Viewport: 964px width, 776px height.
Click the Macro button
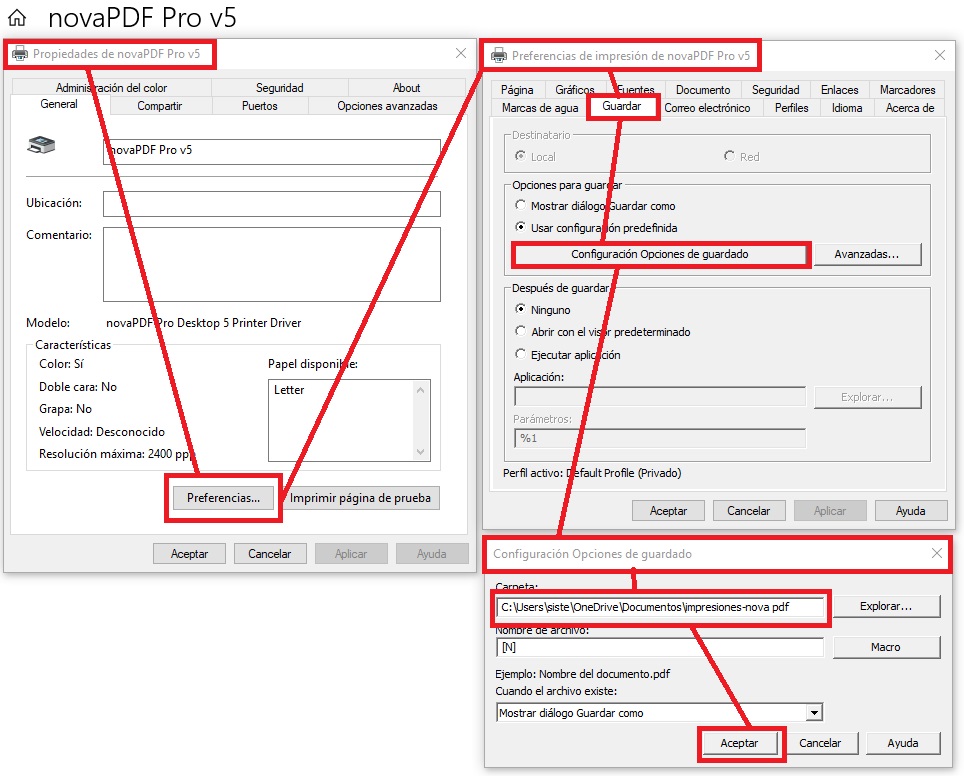(886, 647)
